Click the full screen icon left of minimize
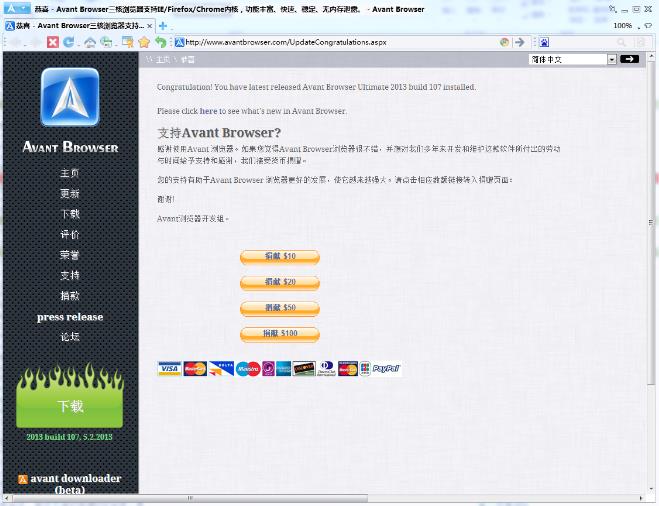659x506 pixels. [x=614, y=8]
